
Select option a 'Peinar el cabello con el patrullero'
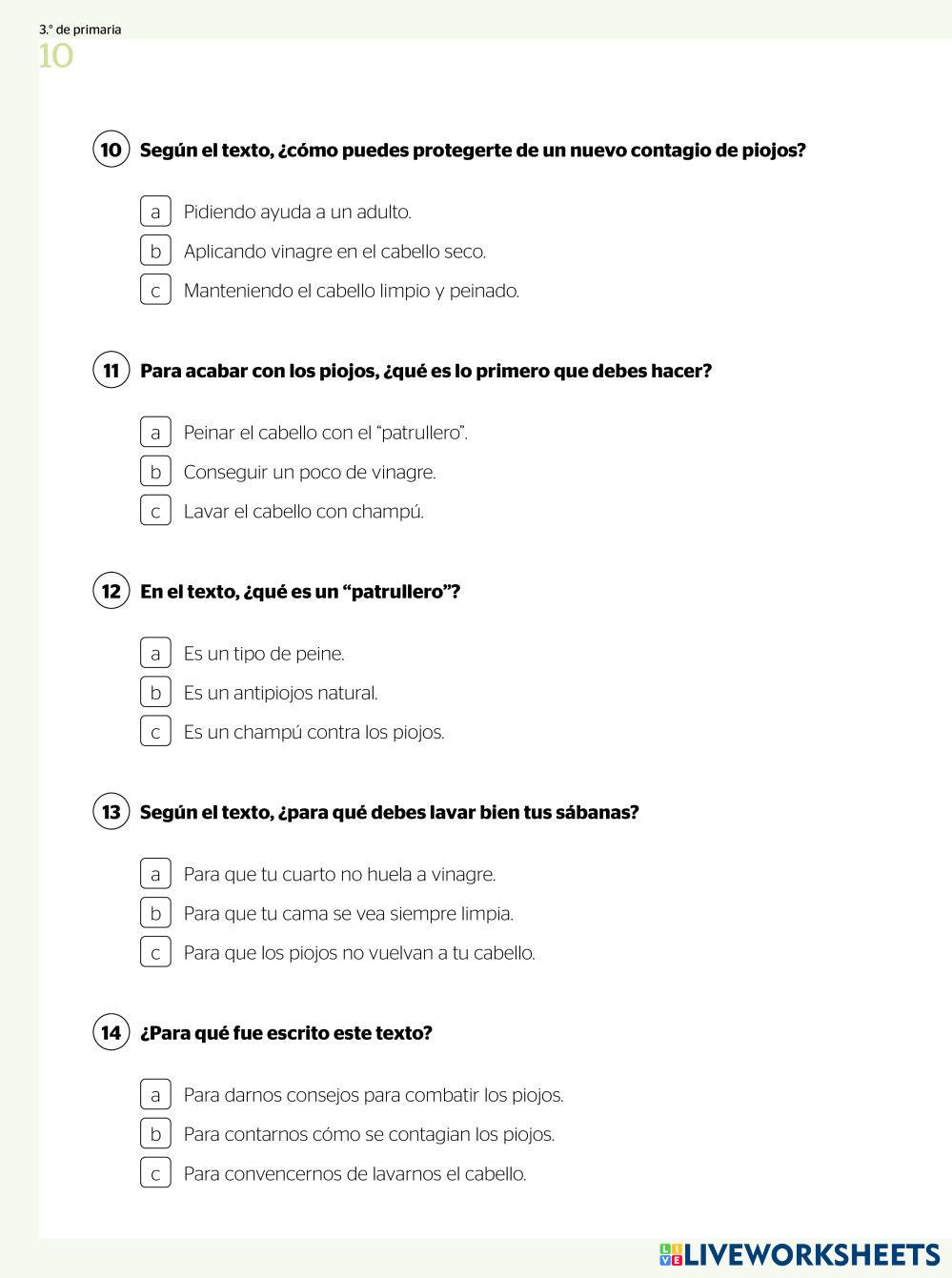click(x=155, y=432)
